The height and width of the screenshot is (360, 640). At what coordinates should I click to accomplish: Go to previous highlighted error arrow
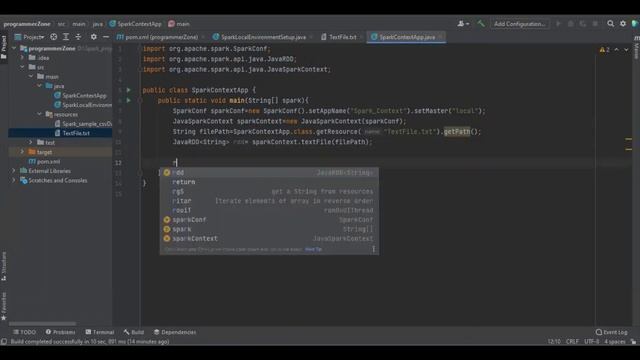(x=616, y=50)
